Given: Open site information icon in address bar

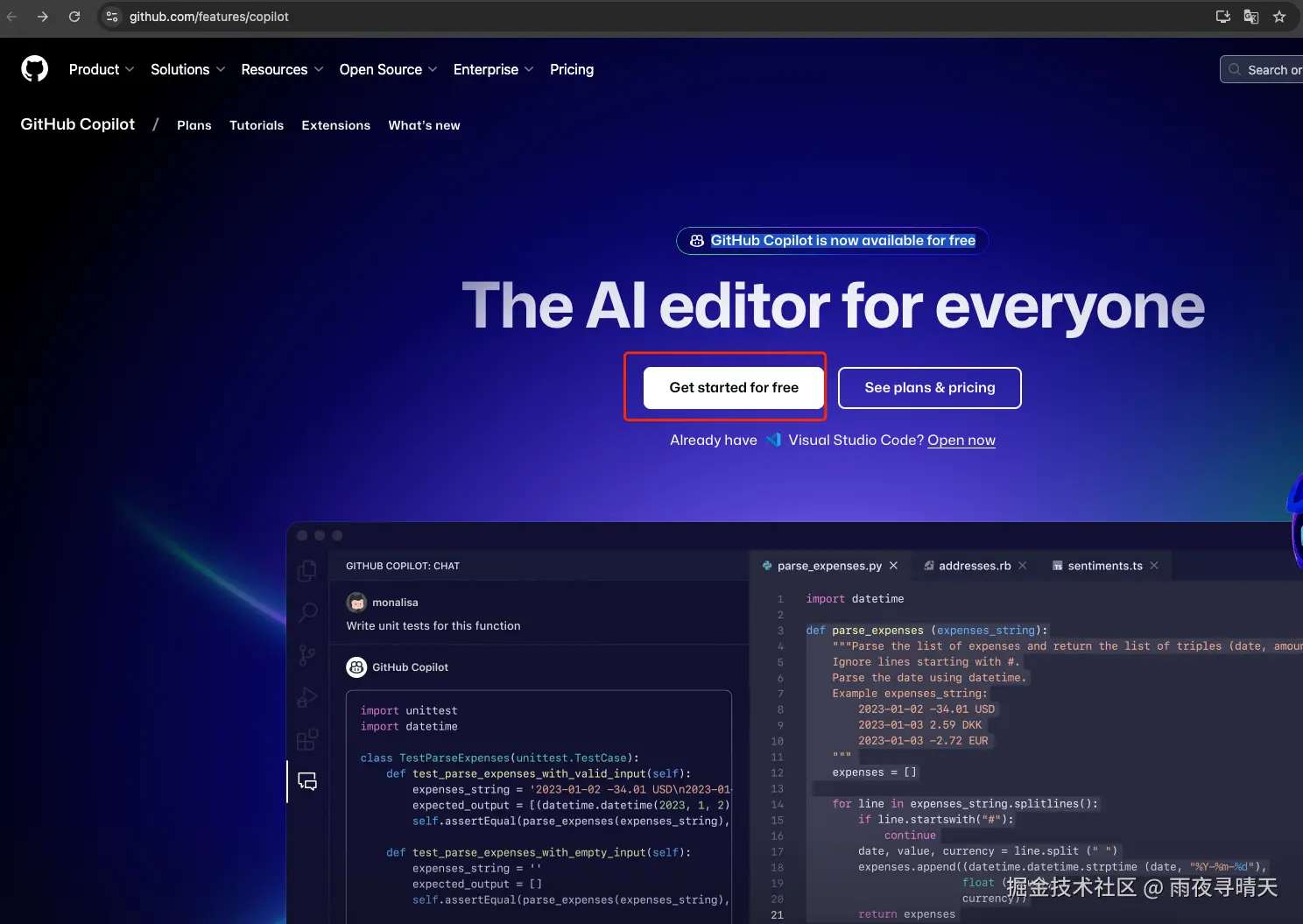Looking at the screenshot, I should point(112,17).
